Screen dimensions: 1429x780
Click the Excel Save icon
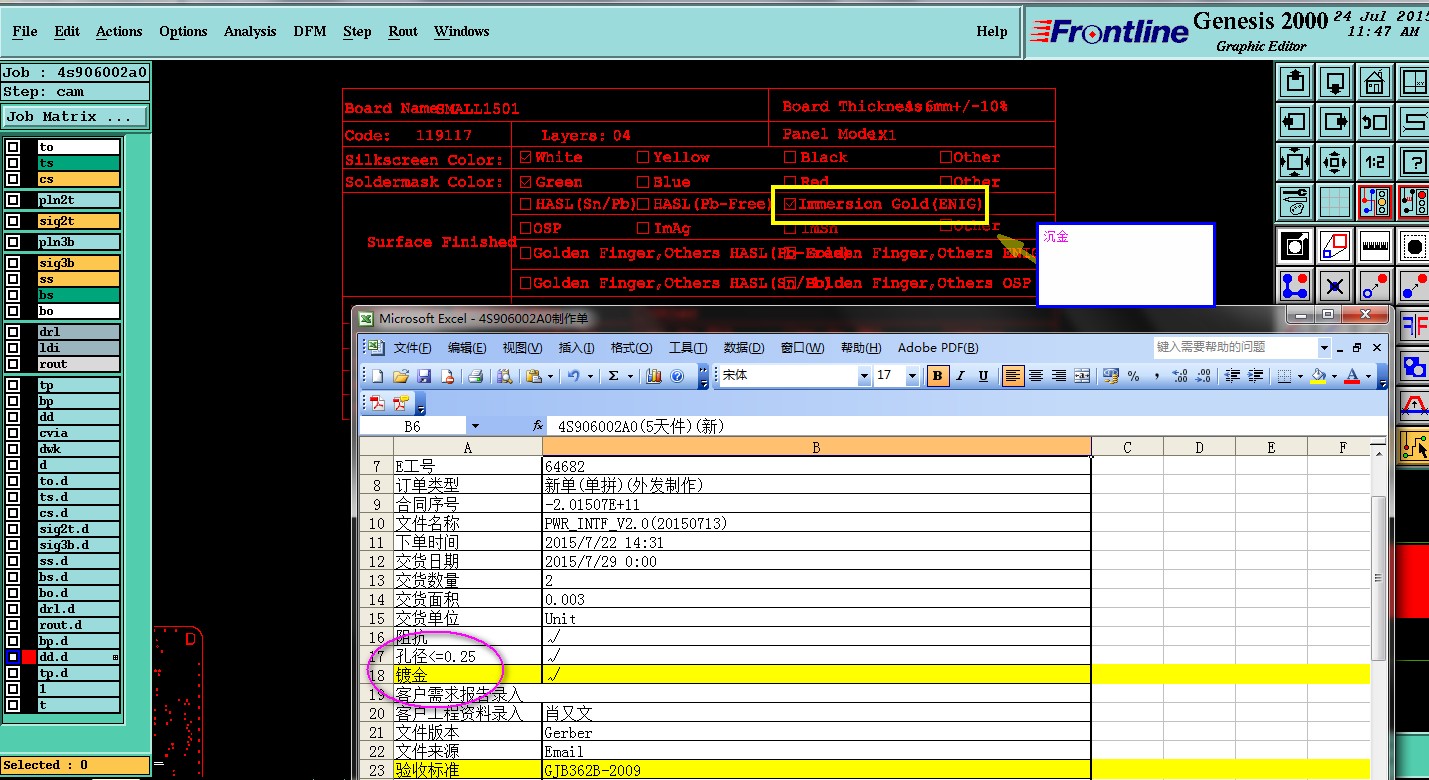coord(424,376)
